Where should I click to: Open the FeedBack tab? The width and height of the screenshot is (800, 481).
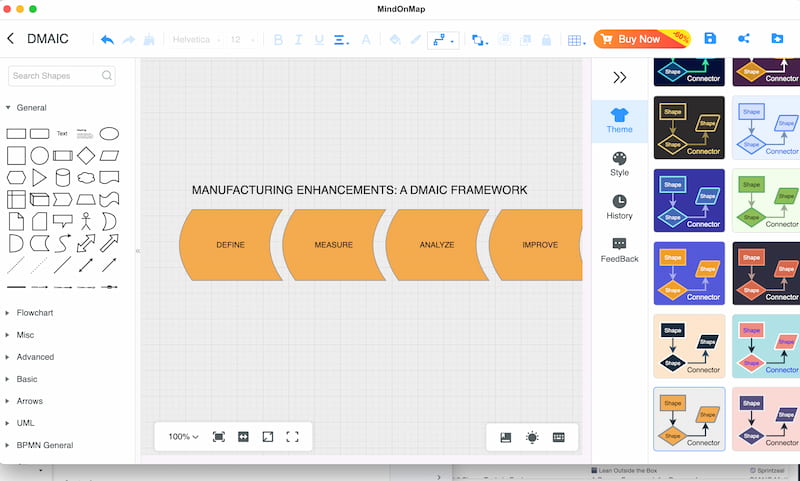(x=619, y=250)
